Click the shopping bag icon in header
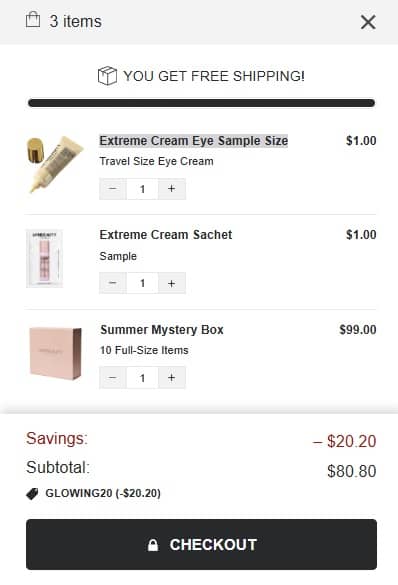 33,19
